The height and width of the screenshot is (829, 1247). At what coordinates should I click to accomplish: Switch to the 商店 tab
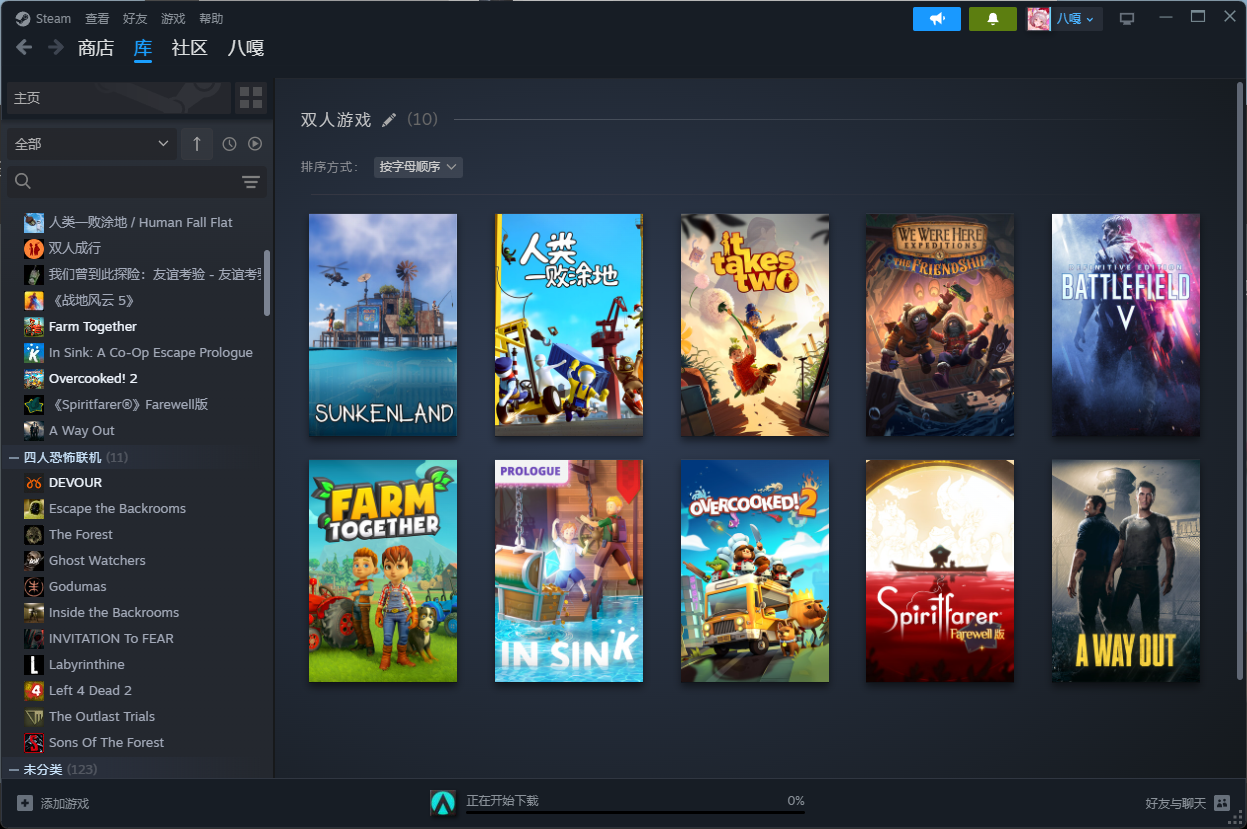coord(96,48)
